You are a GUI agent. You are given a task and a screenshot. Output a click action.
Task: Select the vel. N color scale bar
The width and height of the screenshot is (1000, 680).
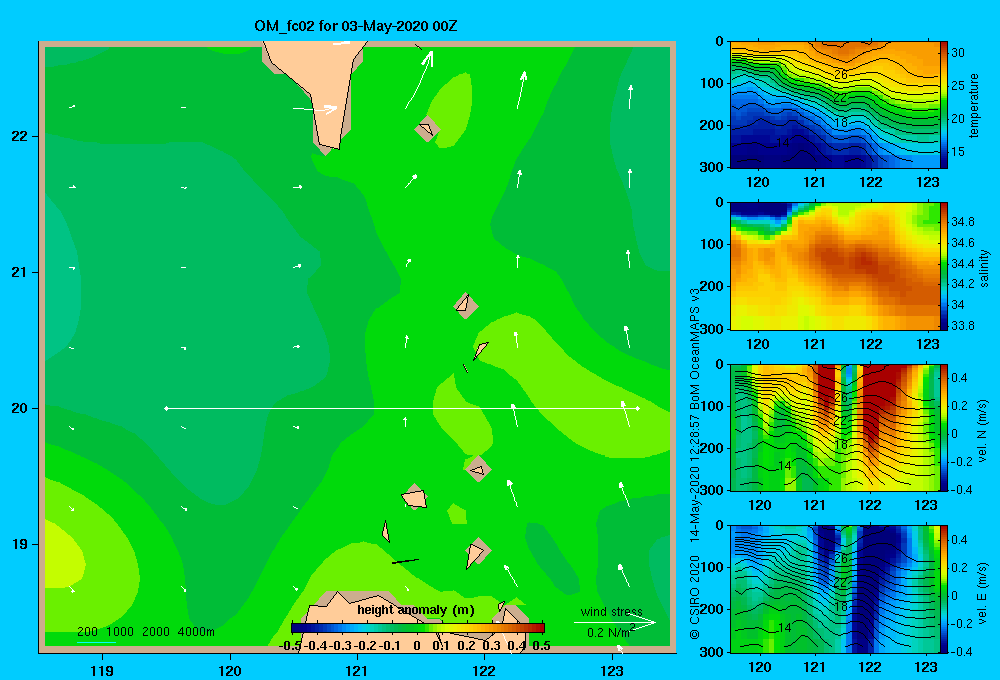[944, 427]
